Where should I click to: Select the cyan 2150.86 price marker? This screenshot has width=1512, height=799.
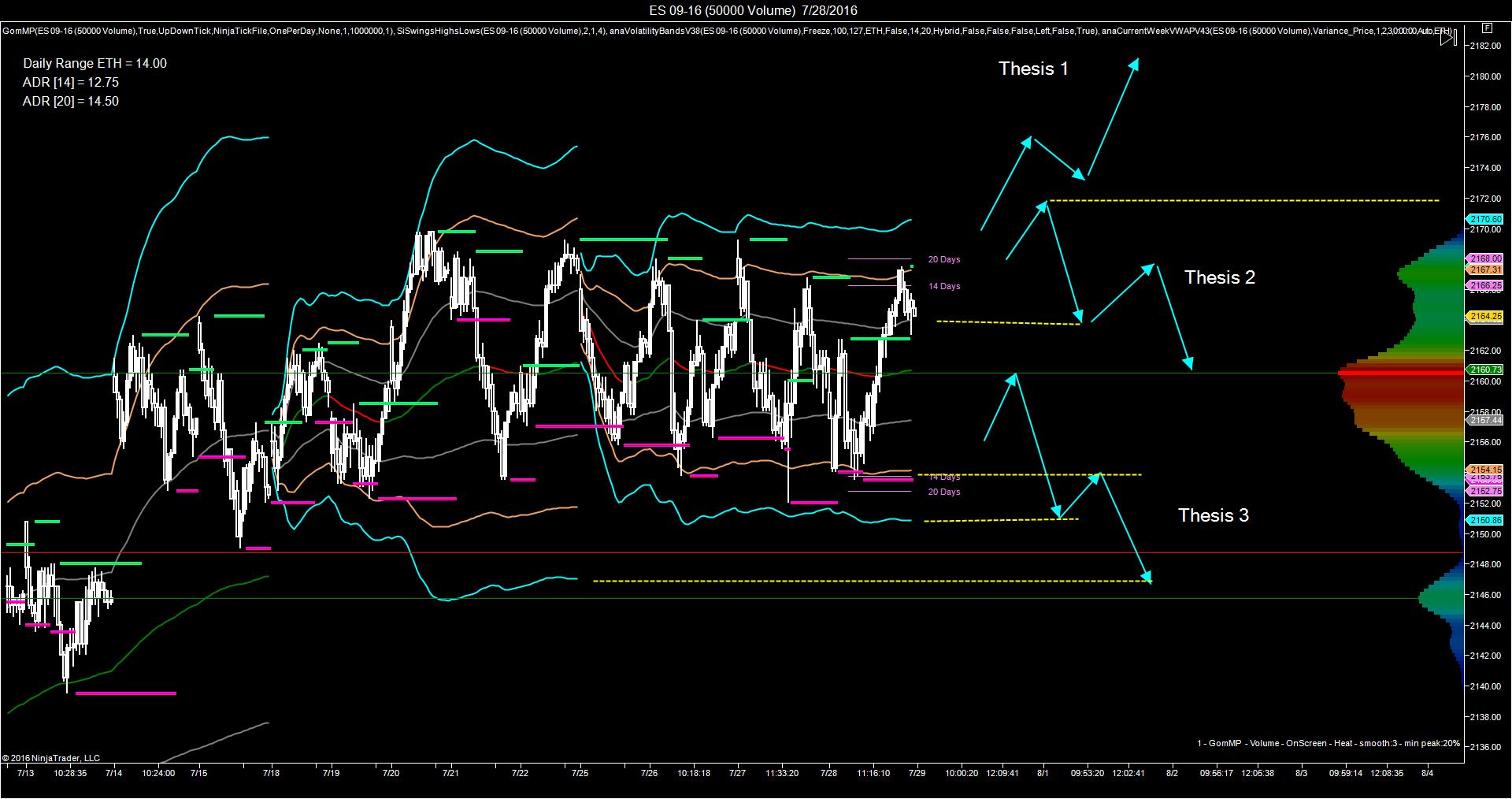pyautogui.click(x=1485, y=520)
